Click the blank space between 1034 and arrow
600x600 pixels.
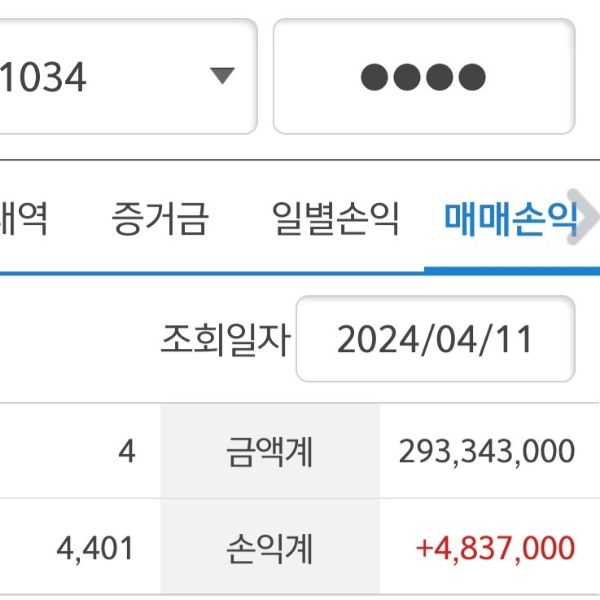coord(150,76)
